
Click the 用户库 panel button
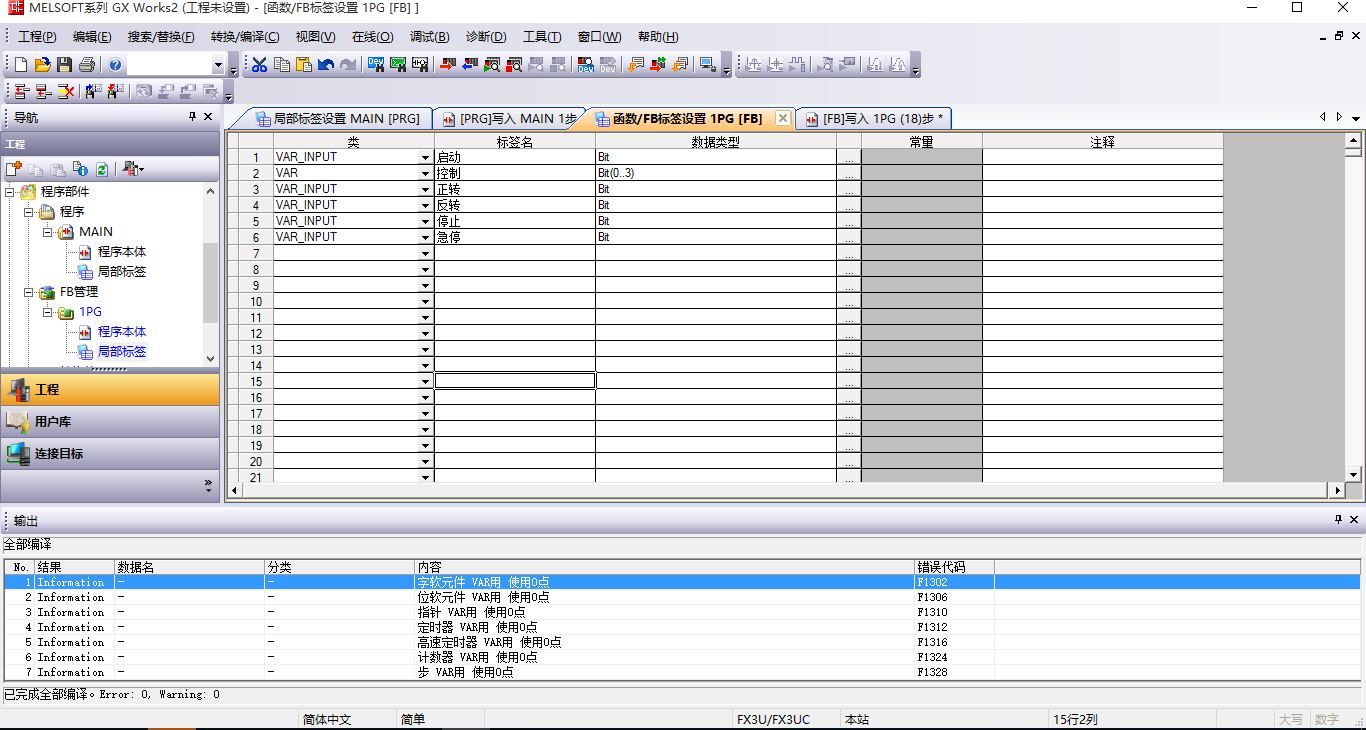[x=110, y=421]
